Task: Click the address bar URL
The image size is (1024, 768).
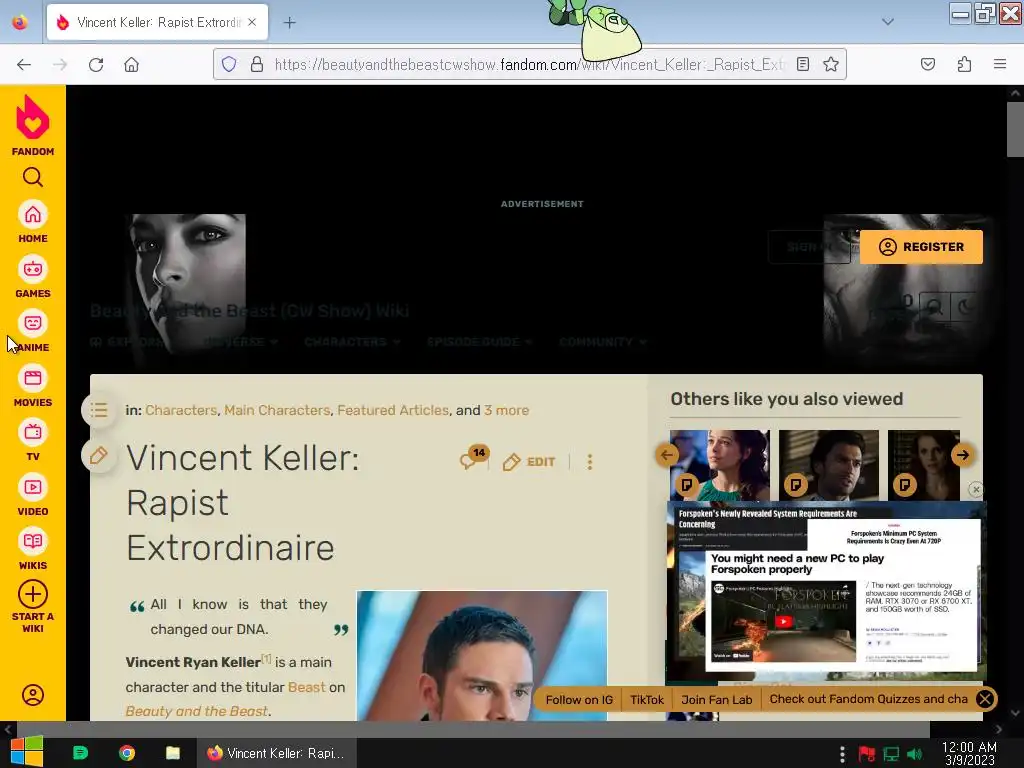Action: click(529, 64)
